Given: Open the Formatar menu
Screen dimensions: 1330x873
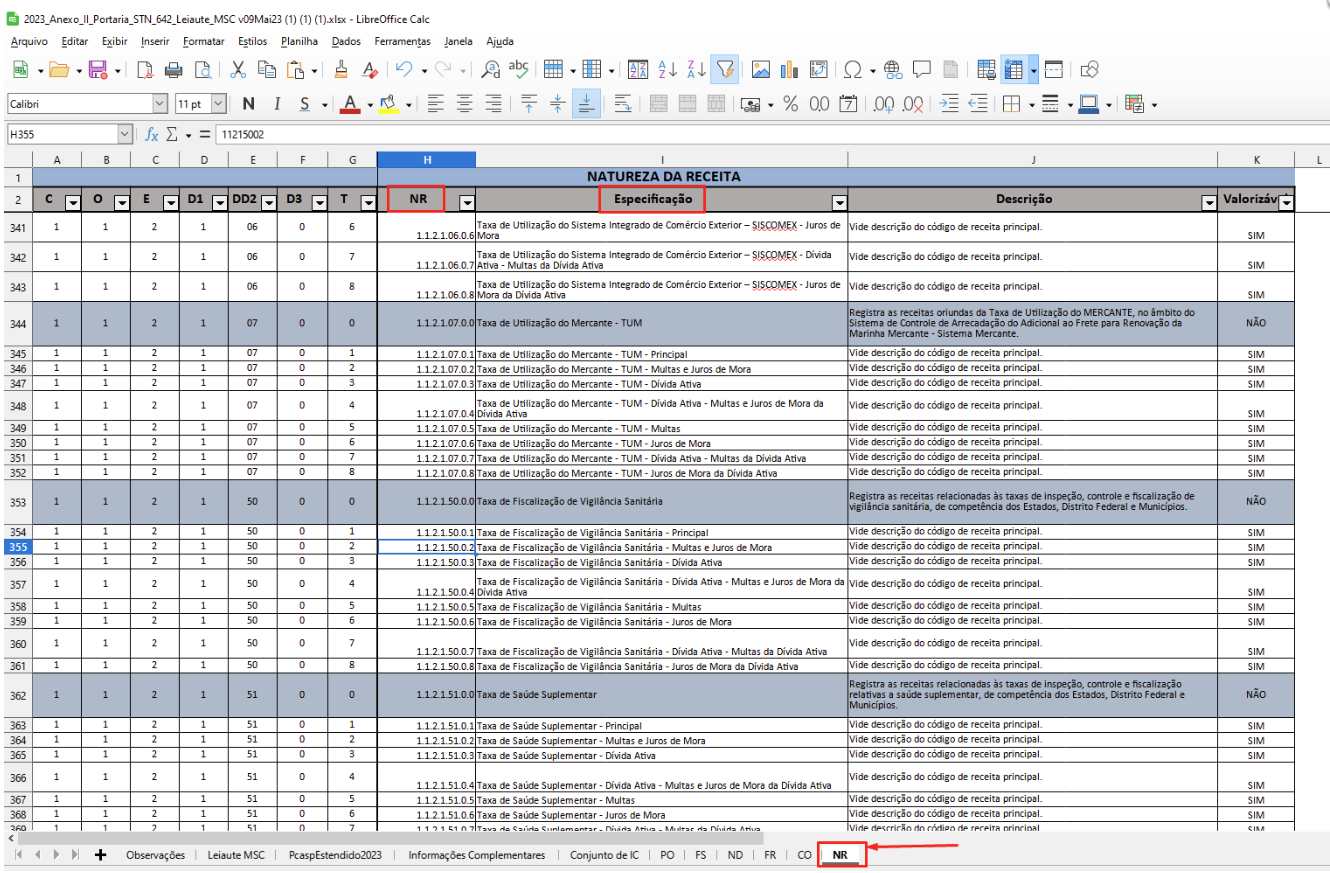Looking at the screenshot, I should pyautogui.click(x=204, y=41).
